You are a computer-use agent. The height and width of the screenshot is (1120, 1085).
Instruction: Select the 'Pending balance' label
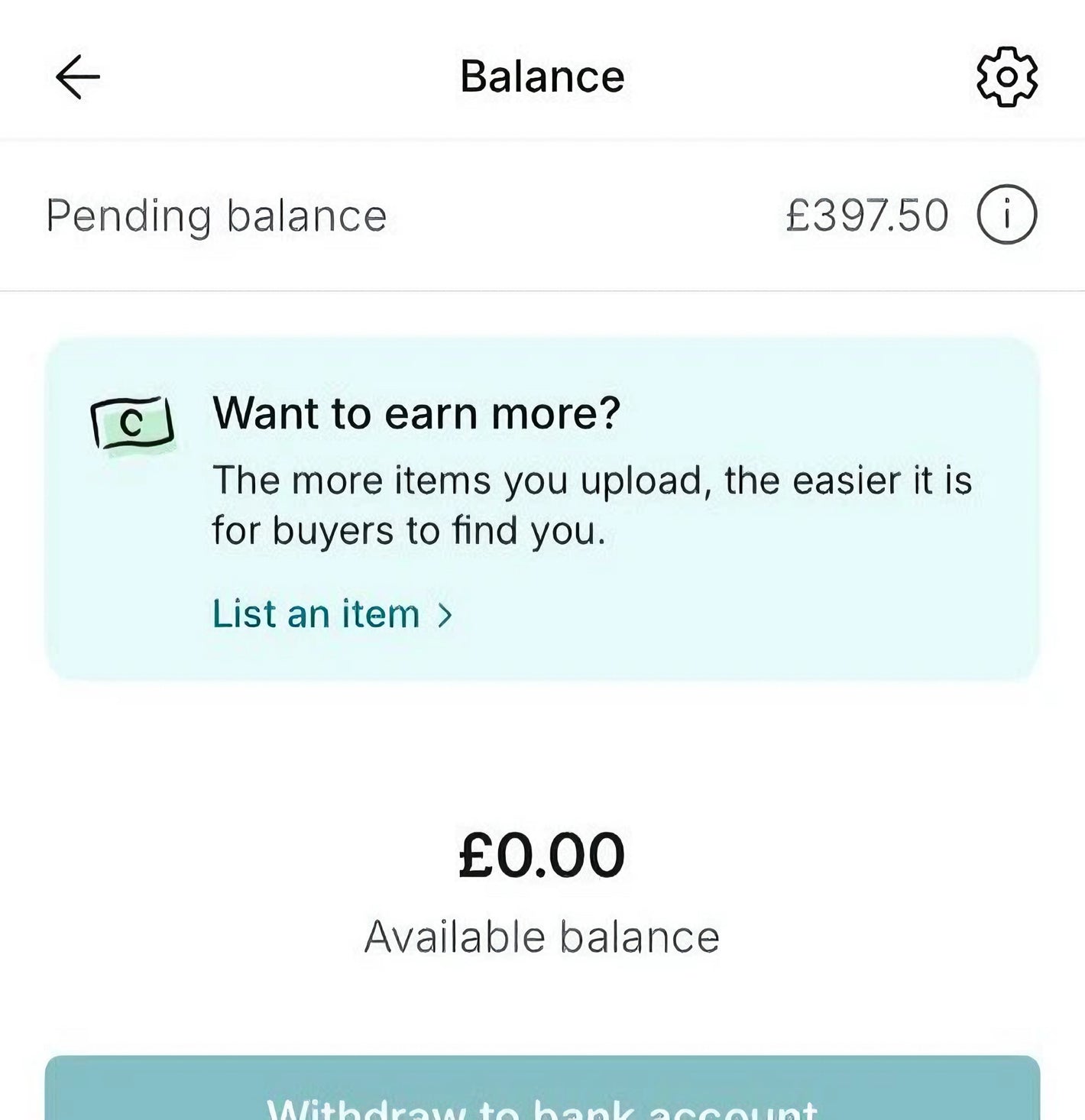pyautogui.click(x=216, y=216)
